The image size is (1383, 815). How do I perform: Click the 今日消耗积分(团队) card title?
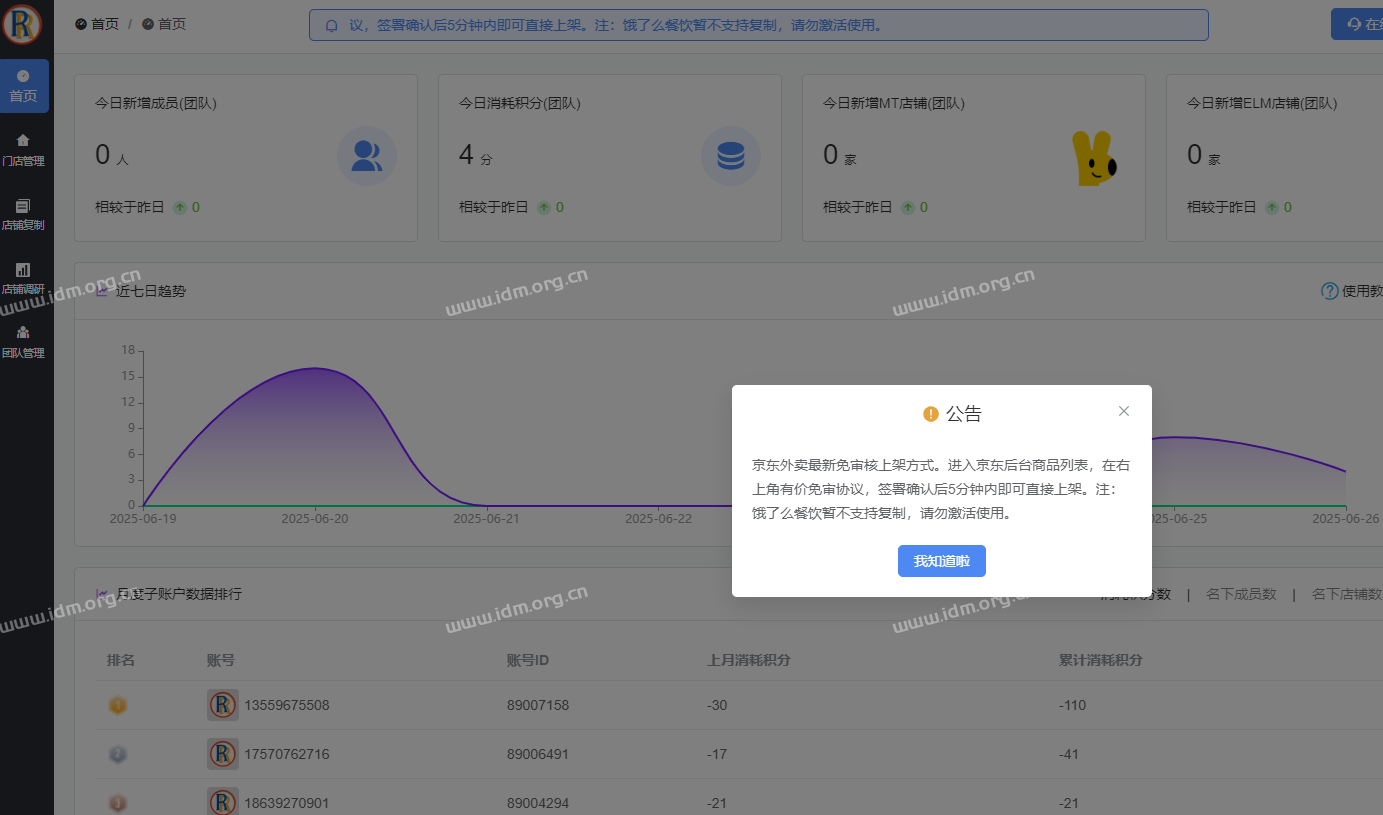(x=520, y=103)
